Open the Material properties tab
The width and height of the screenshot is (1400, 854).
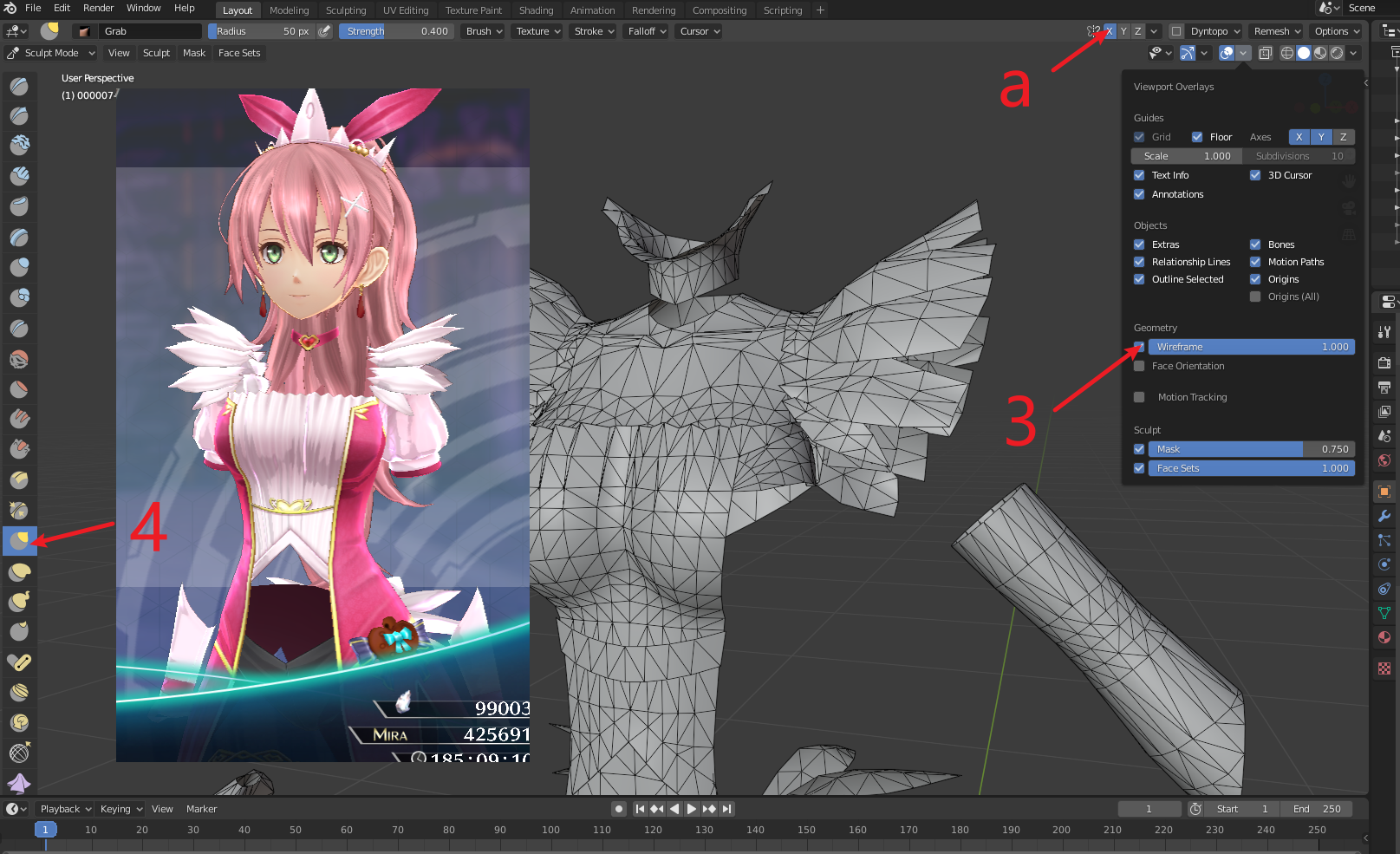click(1384, 637)
